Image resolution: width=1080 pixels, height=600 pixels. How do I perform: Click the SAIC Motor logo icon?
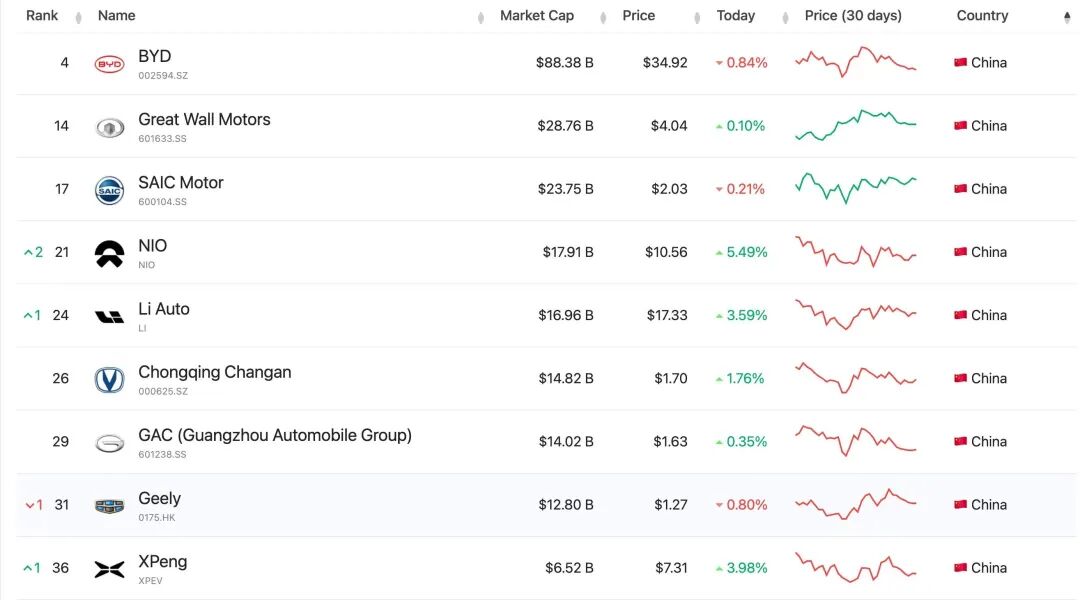tap(109, 190)
